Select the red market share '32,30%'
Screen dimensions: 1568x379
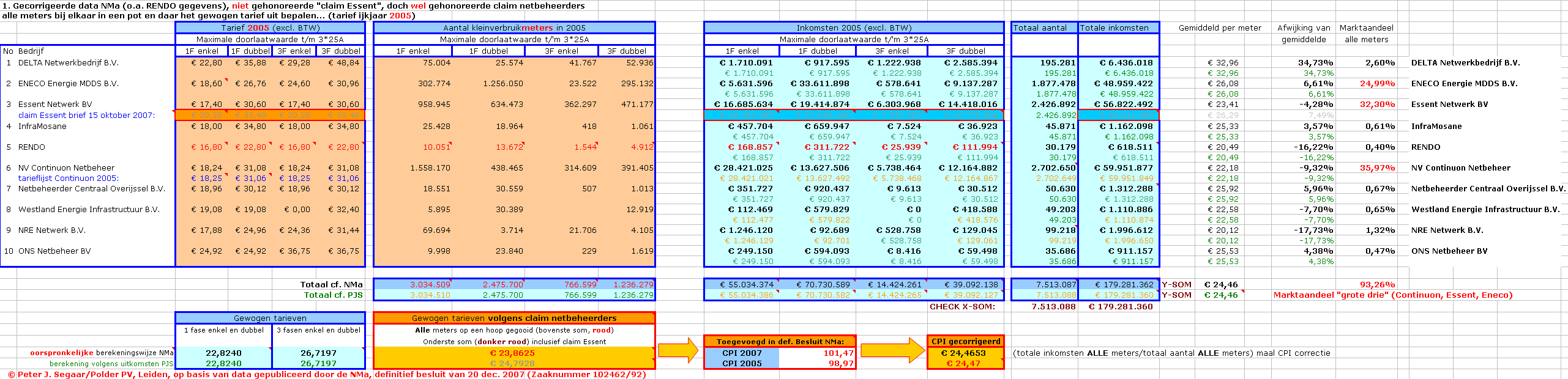pyautogui.click(x=1377, y=104)
